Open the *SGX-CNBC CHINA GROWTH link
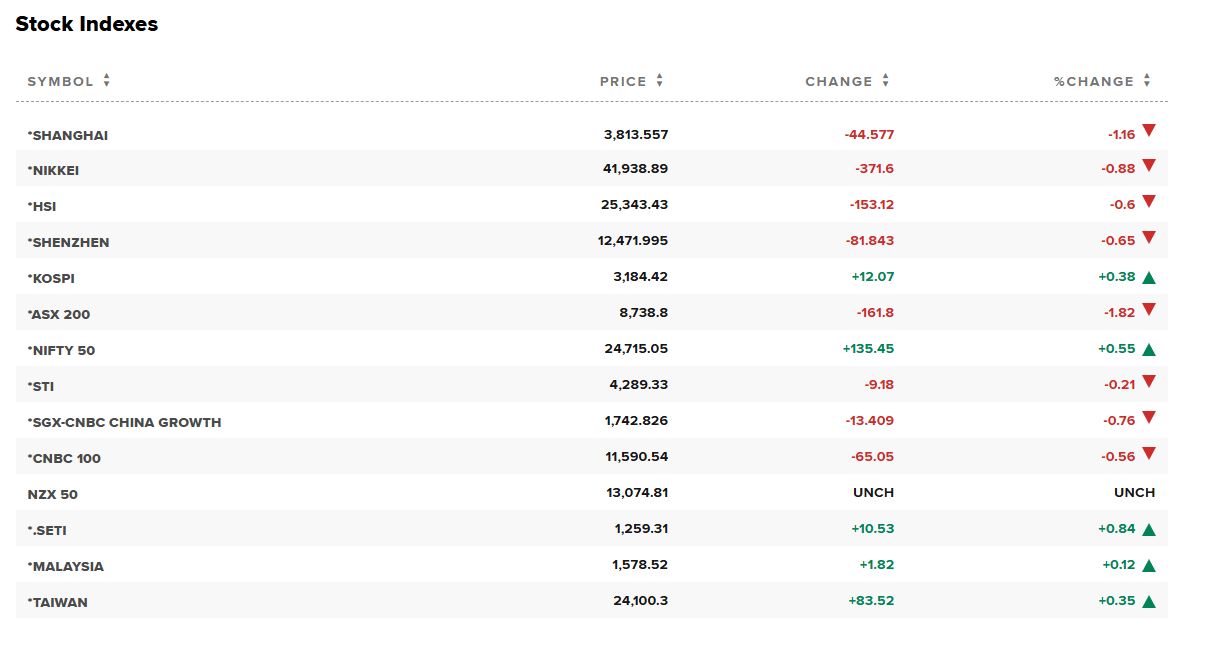 point(124,423)
